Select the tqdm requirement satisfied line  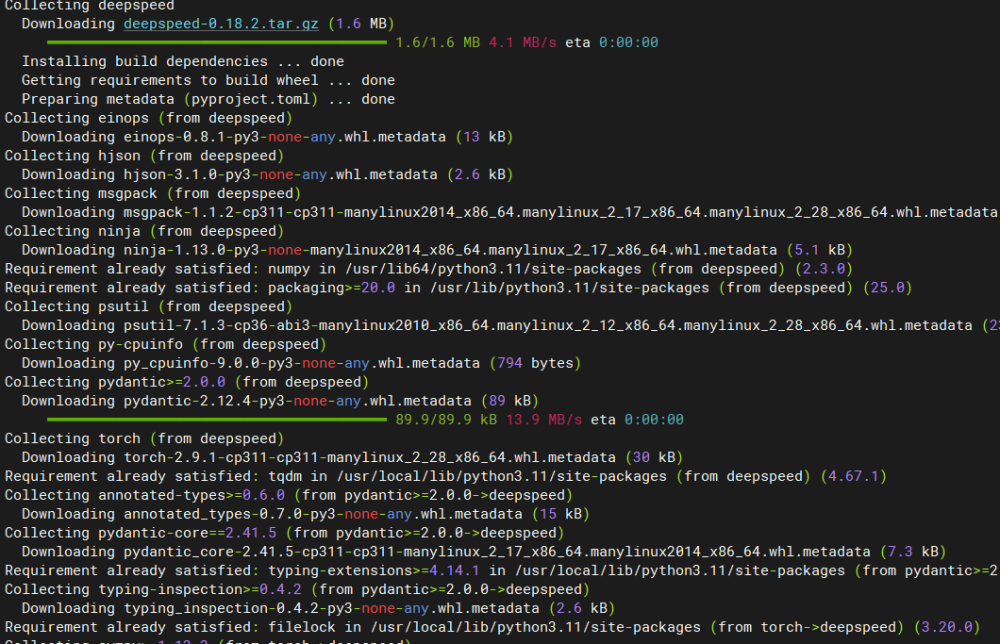300,476
